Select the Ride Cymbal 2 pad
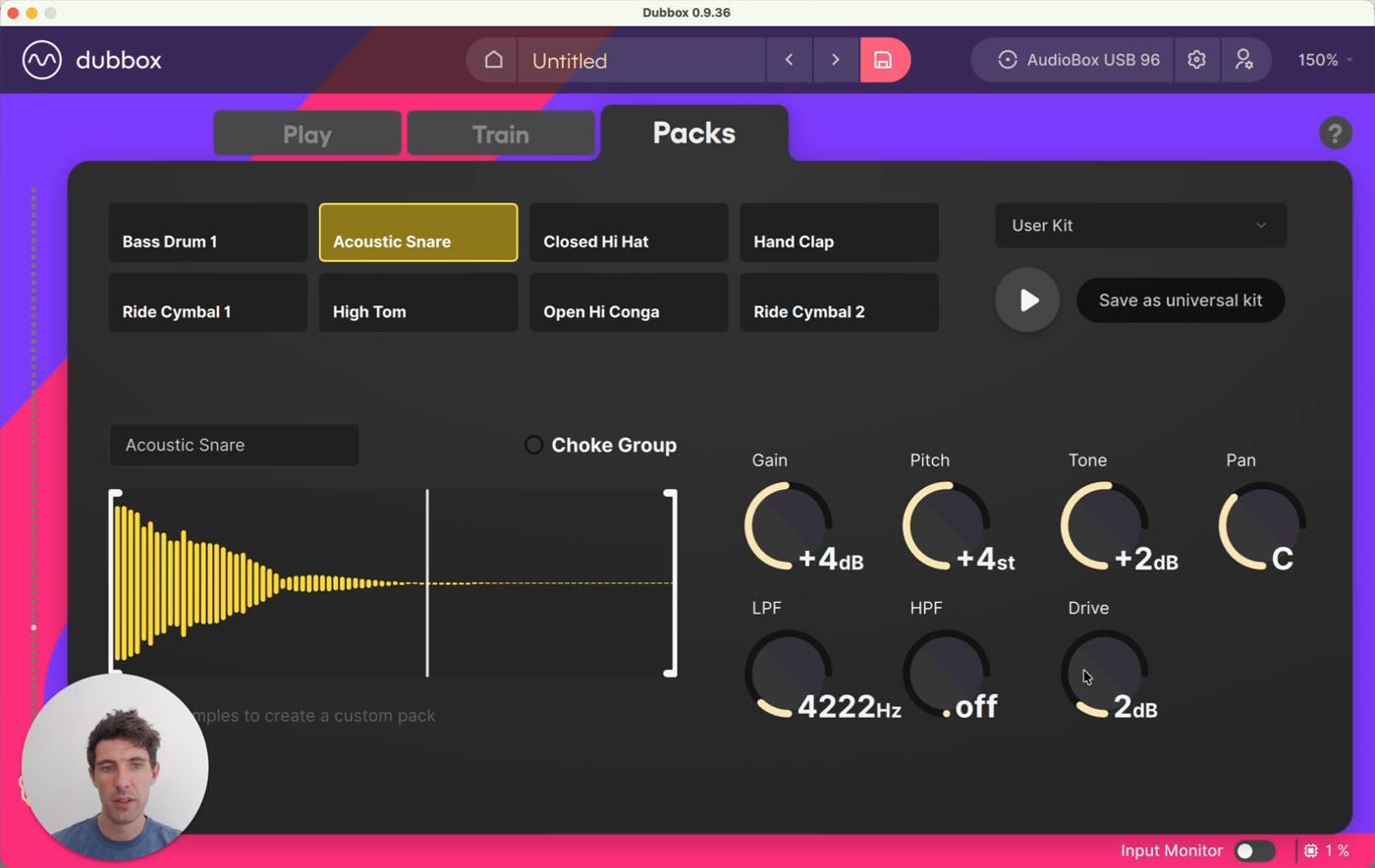Image resolution: width=1375 pixels, height=868 pixels. (839, 302)
